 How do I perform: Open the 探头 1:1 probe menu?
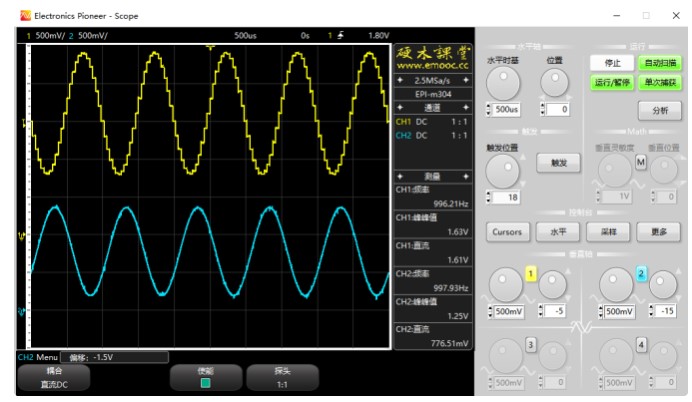click(282, 378)
